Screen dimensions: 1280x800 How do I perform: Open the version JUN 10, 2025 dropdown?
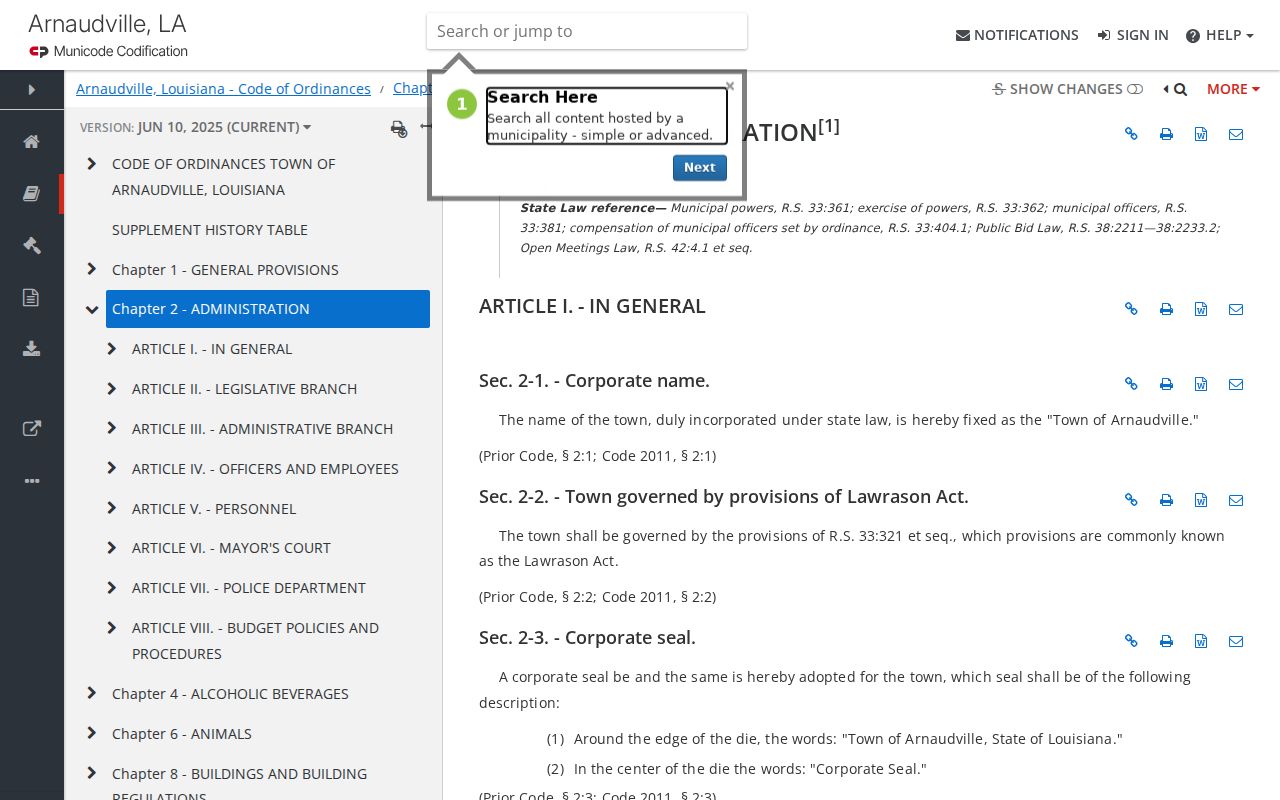195,127
